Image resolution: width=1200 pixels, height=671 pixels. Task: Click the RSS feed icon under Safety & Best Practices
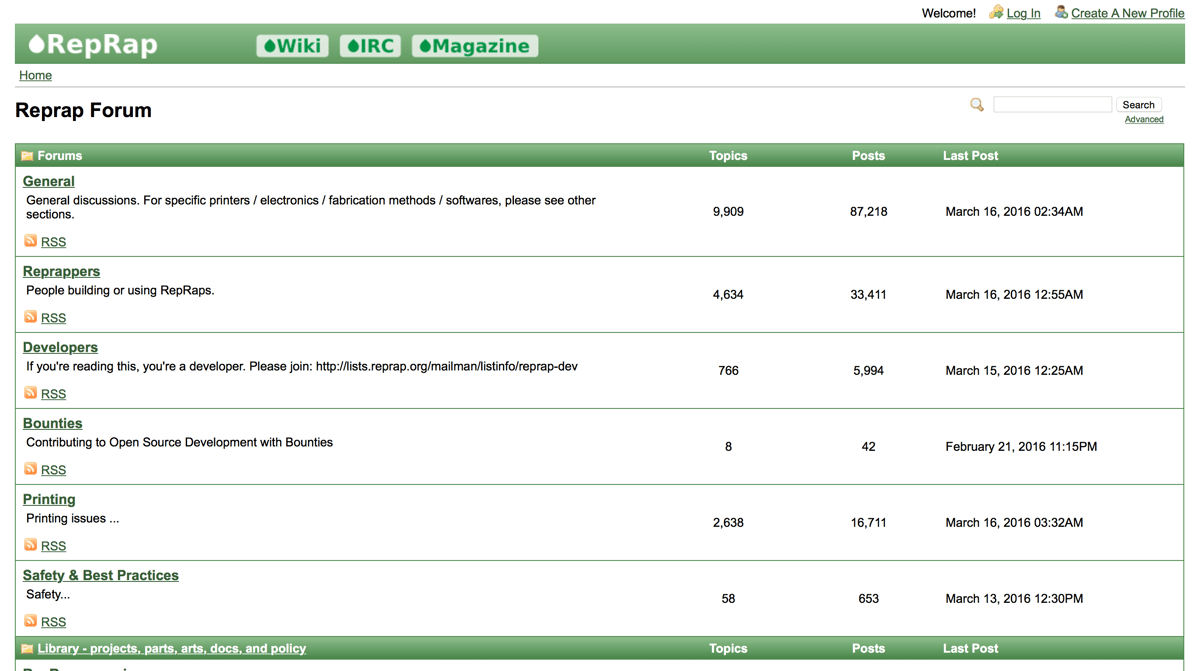(x=31, y=621)
